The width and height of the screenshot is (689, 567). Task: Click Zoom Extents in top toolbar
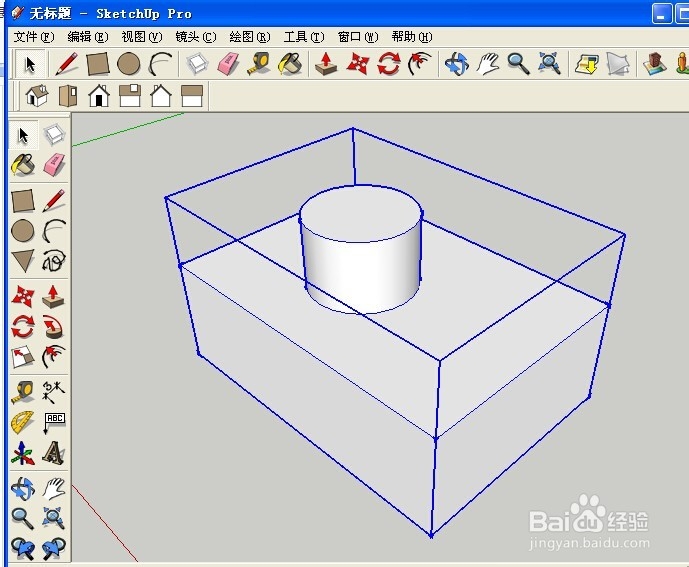tap(549, 64)
